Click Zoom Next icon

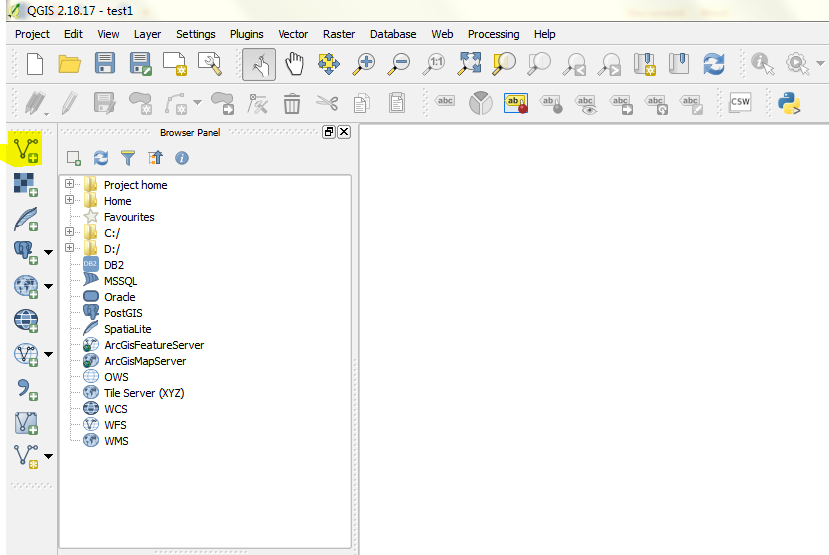point(609,64)
